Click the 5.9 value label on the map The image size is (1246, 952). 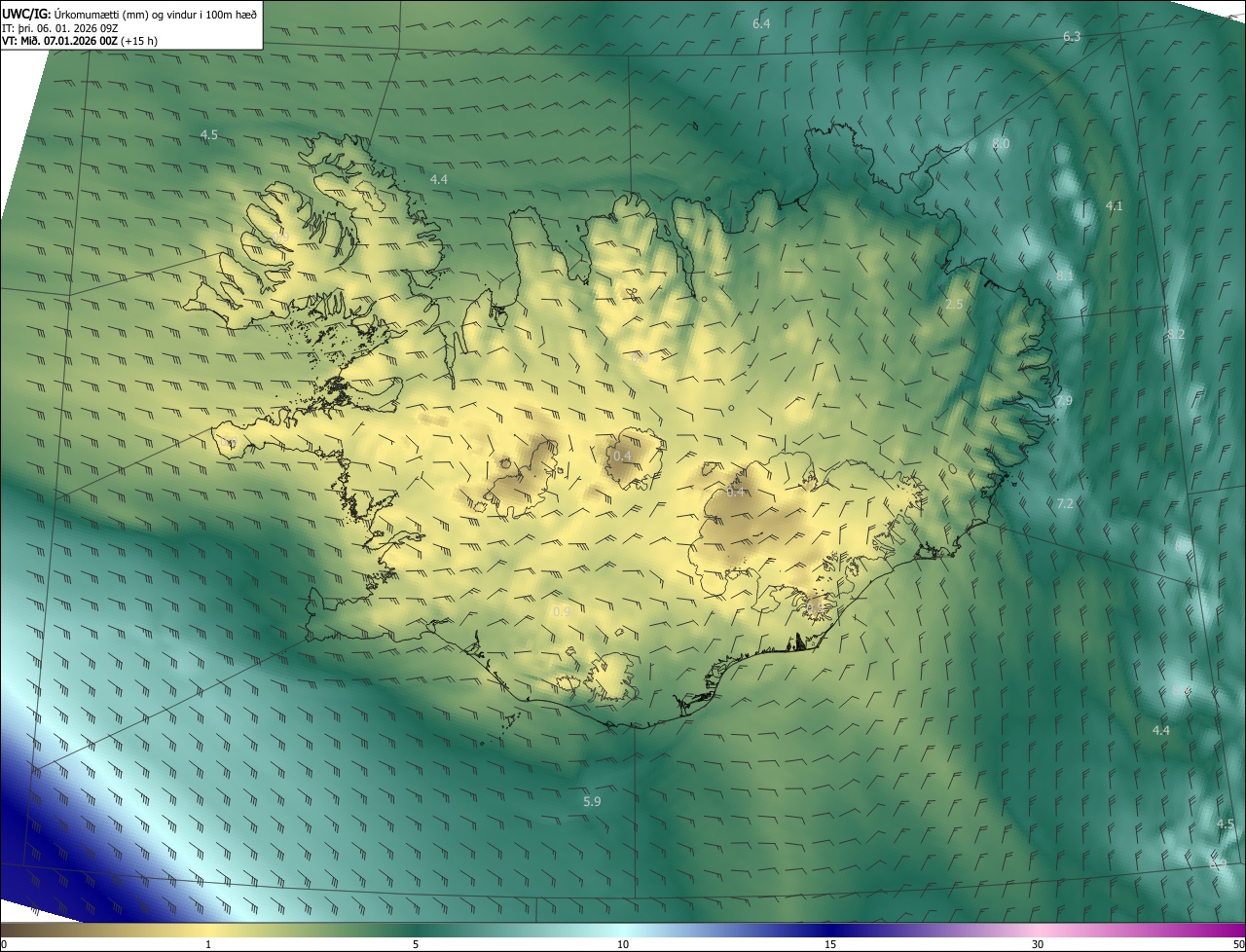point(592,802)
